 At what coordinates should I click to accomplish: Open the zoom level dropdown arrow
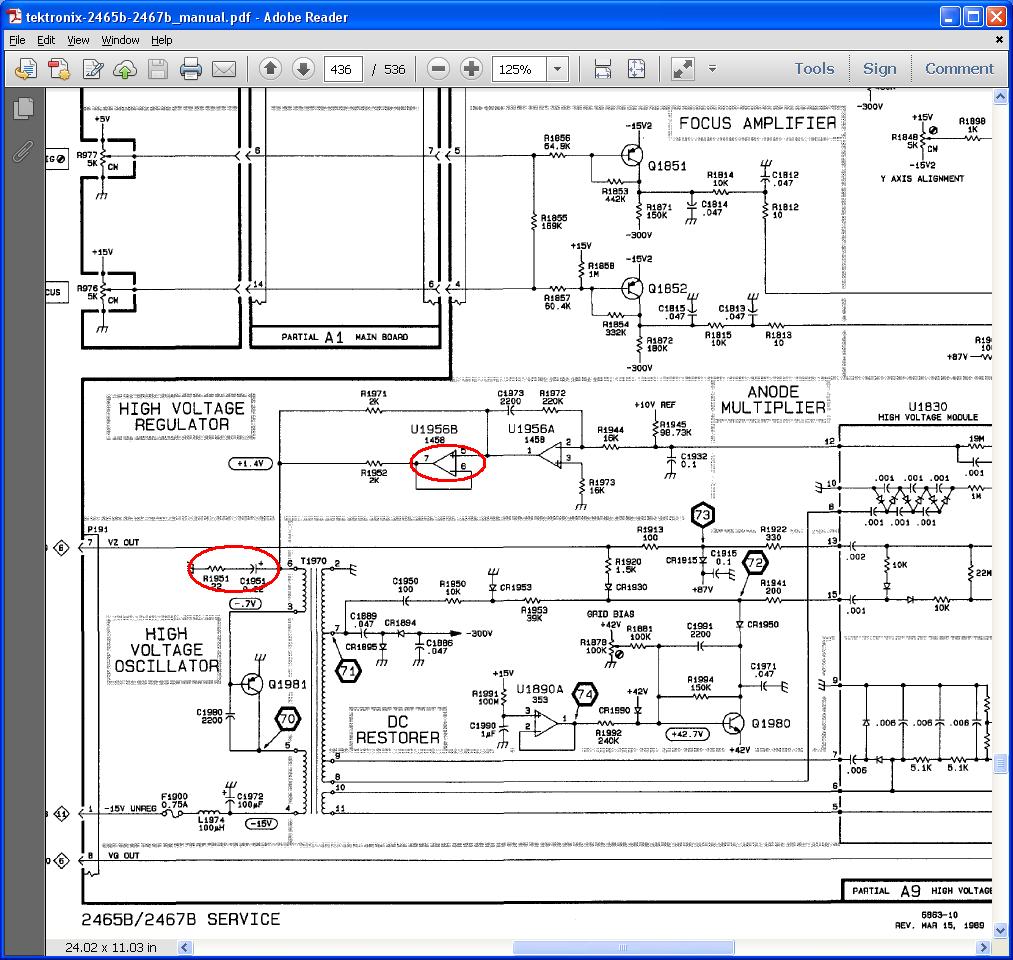point(558,69)
